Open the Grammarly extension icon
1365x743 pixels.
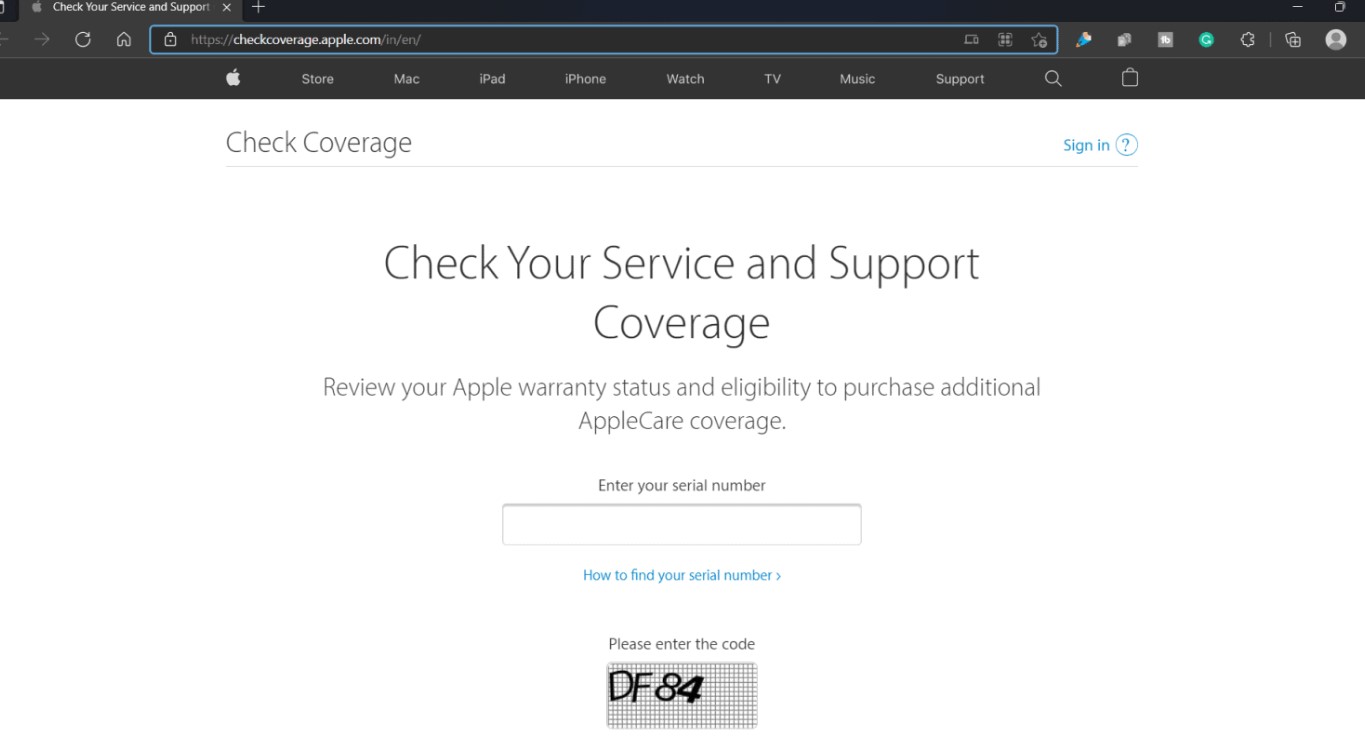click(1206, 40)
